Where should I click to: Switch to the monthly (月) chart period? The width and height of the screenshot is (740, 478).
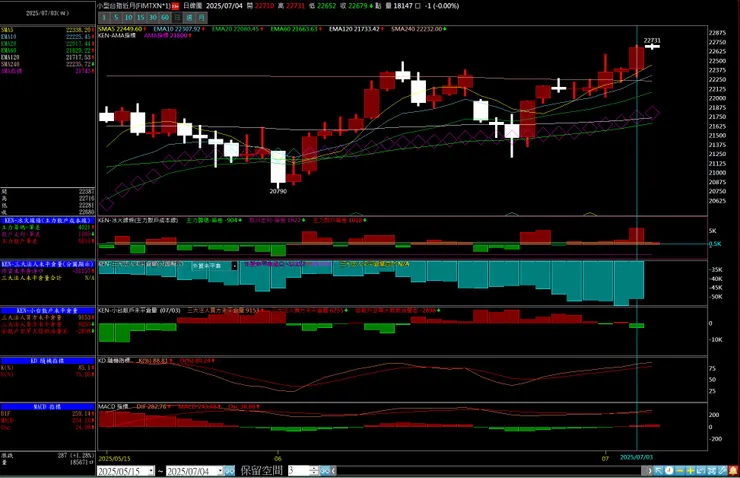click(202, 17)
